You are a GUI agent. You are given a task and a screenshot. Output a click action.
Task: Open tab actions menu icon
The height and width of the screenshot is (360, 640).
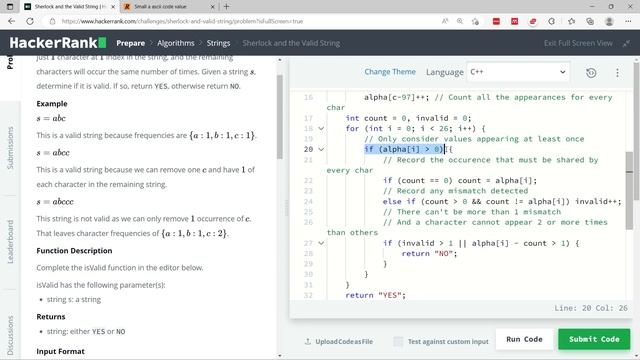point(10,7)
